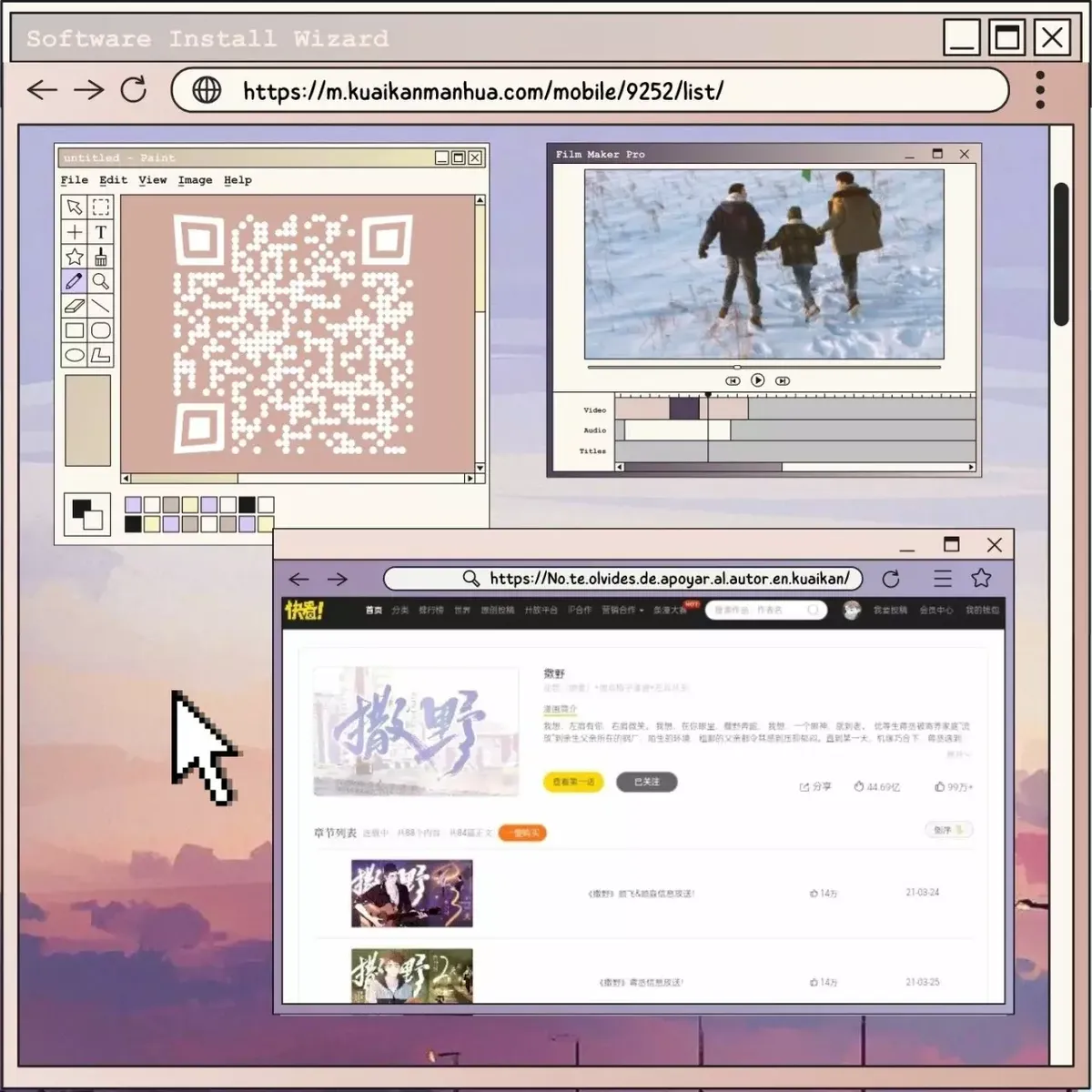Select the straight line tool in Paint
The width and height of the screenshot is (1092, 1092).
coord(101,306)
